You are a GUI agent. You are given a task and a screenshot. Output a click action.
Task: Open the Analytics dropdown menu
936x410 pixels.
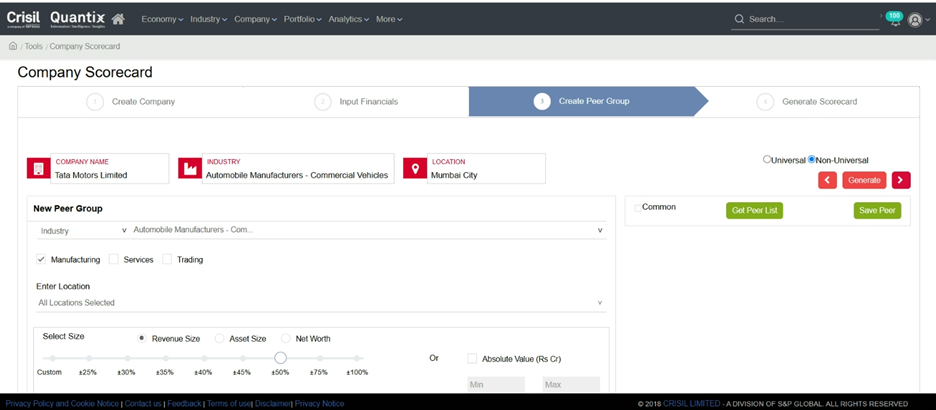pyautogui.click(x=349, y=19)
